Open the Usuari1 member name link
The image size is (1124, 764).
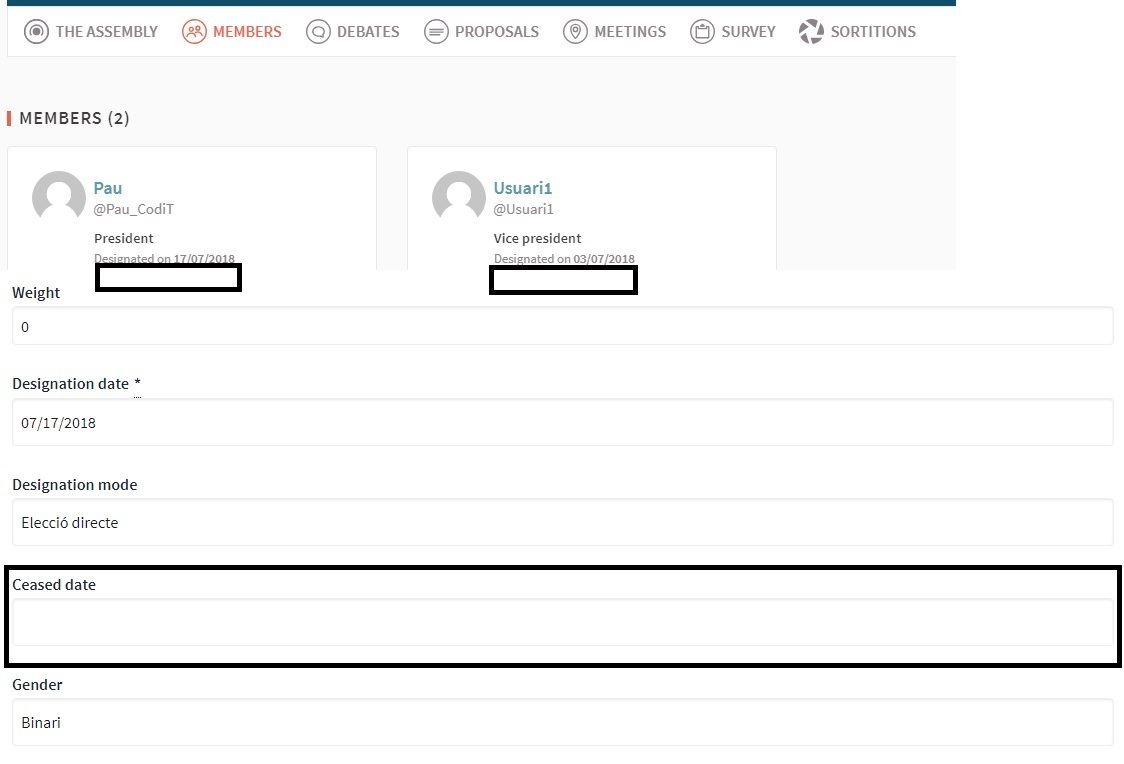coord(523,188)
